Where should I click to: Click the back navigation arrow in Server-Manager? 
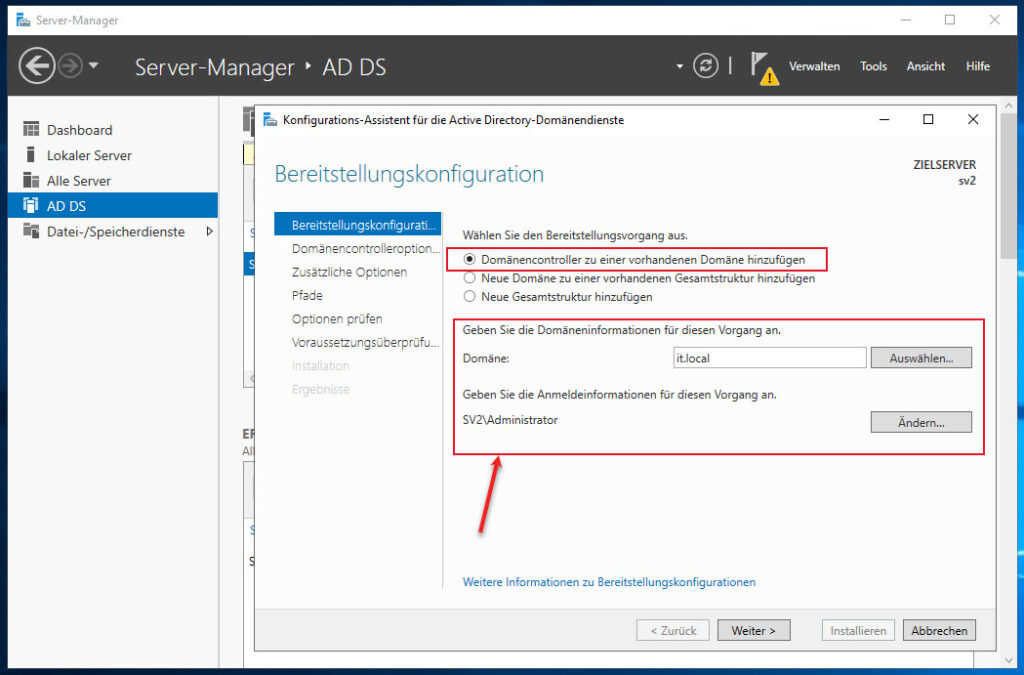(x=37, y=66)
